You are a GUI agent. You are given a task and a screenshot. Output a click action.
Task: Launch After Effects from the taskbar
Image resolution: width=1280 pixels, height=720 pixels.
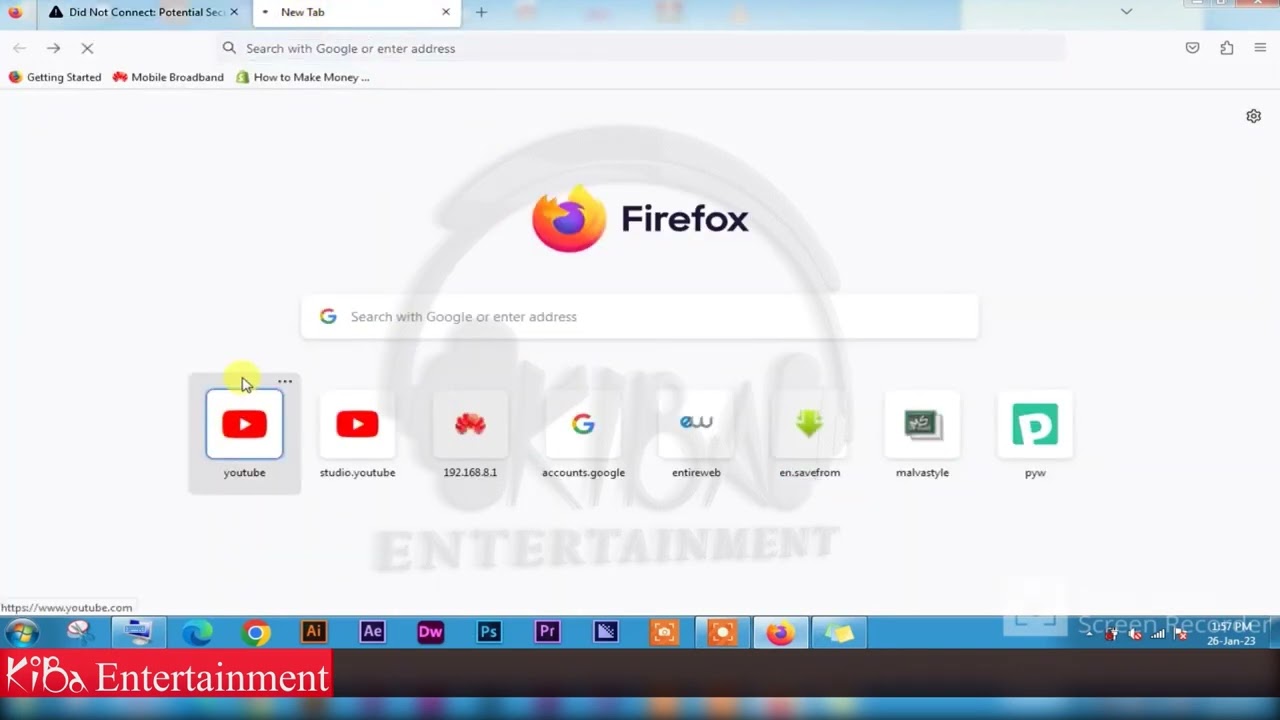coord(372,632)
